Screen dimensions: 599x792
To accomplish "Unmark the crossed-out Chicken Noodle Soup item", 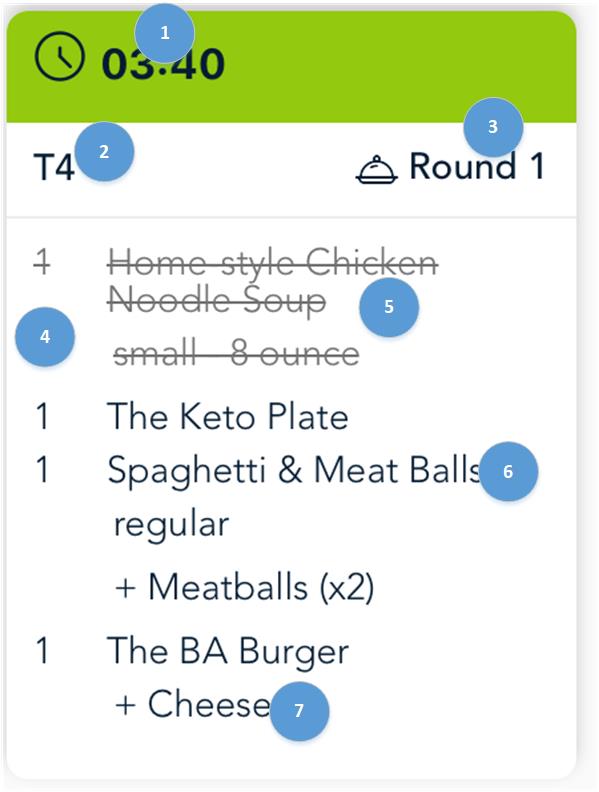I will click(273, 282).
